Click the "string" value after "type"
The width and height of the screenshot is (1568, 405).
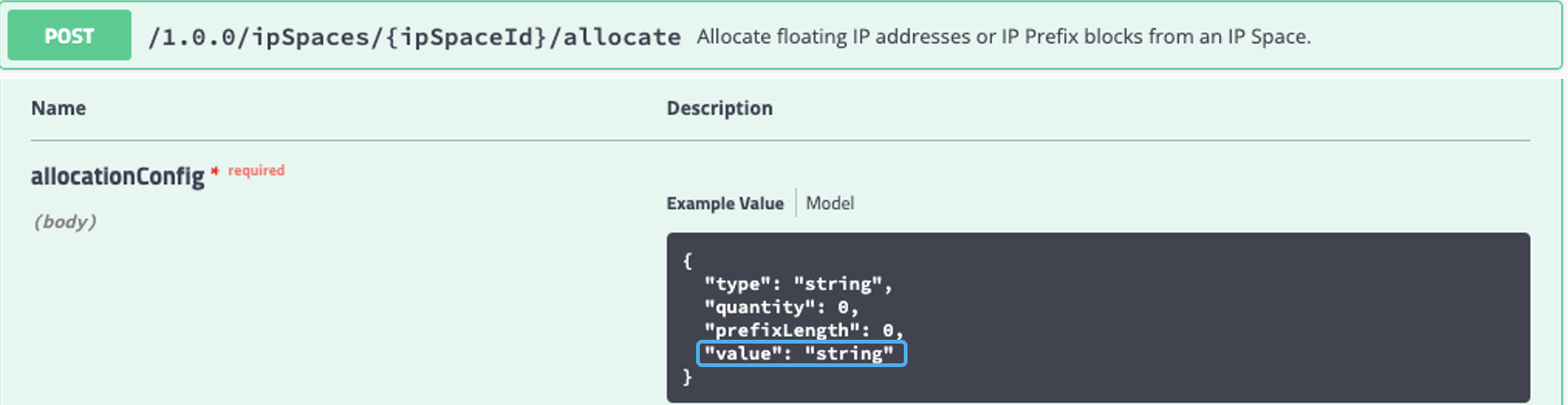coord(837,284)
